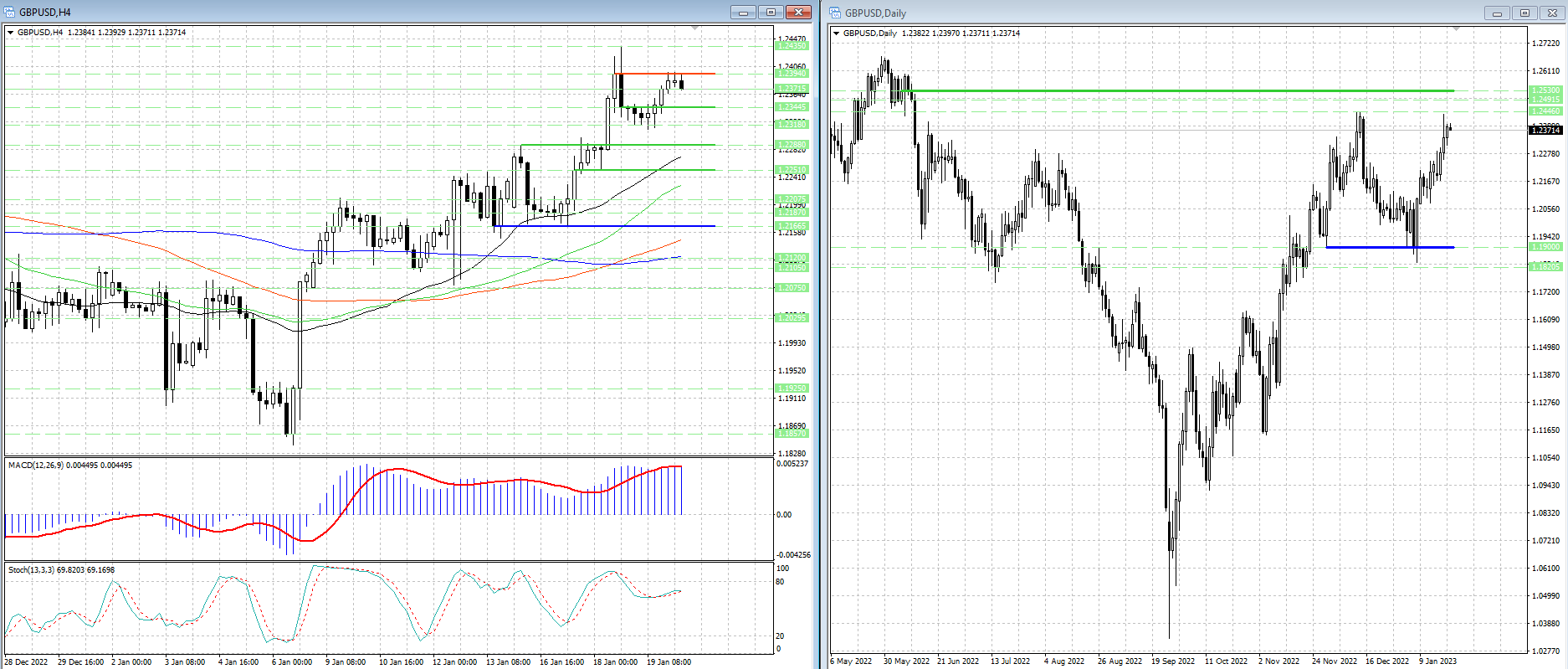Close the GBPUSD,H4 chart window

tap(798, 12)
